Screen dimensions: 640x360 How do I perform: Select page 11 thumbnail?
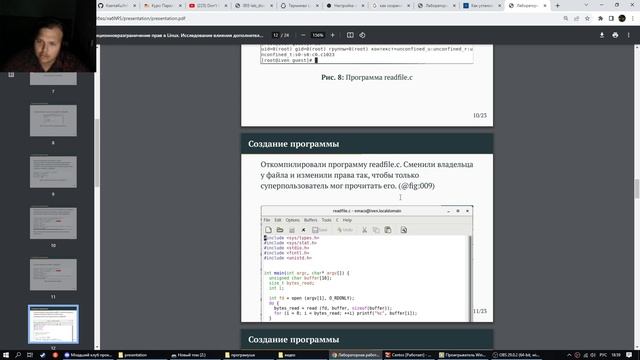click(53, 275)
